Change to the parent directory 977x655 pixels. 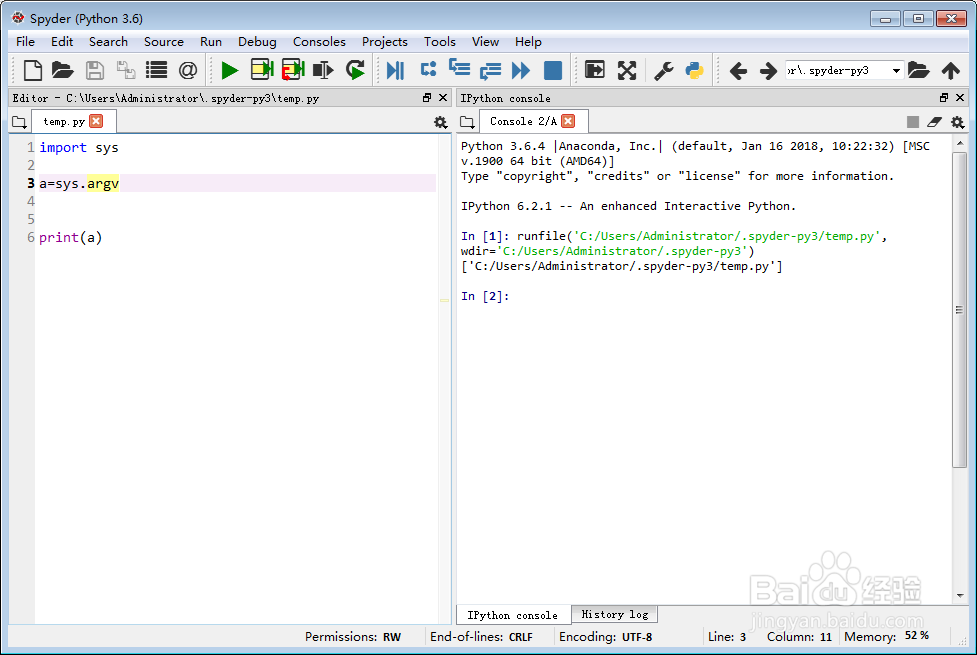[x=950, y=70]
